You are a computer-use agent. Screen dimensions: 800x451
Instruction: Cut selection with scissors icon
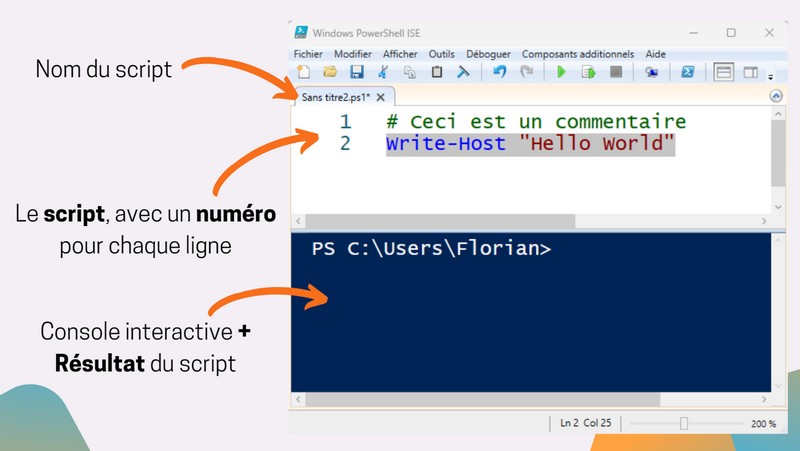(x=383, y=72)
